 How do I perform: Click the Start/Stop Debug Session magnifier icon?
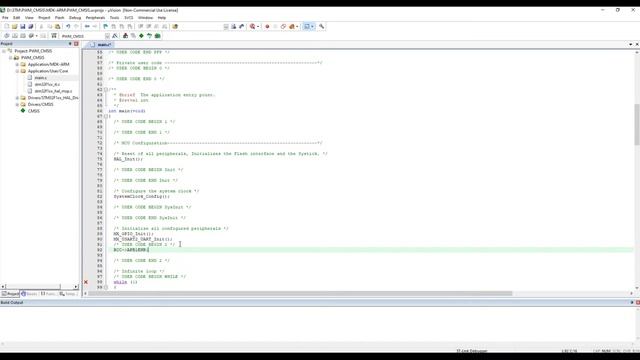click(x=252, y=27)
